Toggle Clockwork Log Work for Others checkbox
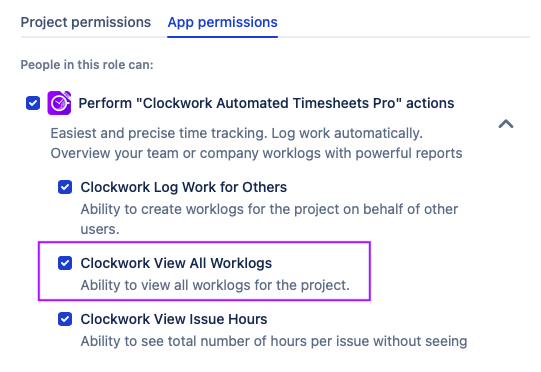 (65, 187)
